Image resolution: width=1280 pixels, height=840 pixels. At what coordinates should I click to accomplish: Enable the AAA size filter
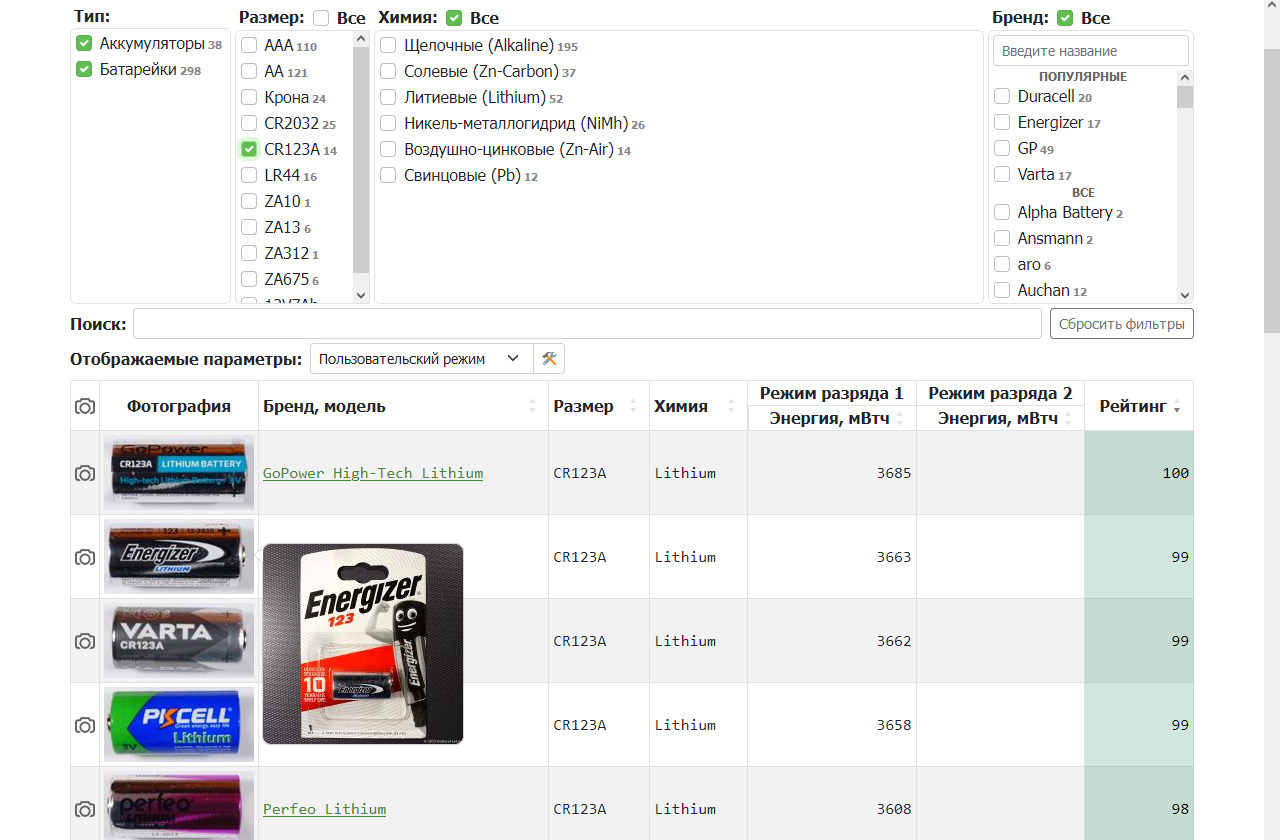249,46
